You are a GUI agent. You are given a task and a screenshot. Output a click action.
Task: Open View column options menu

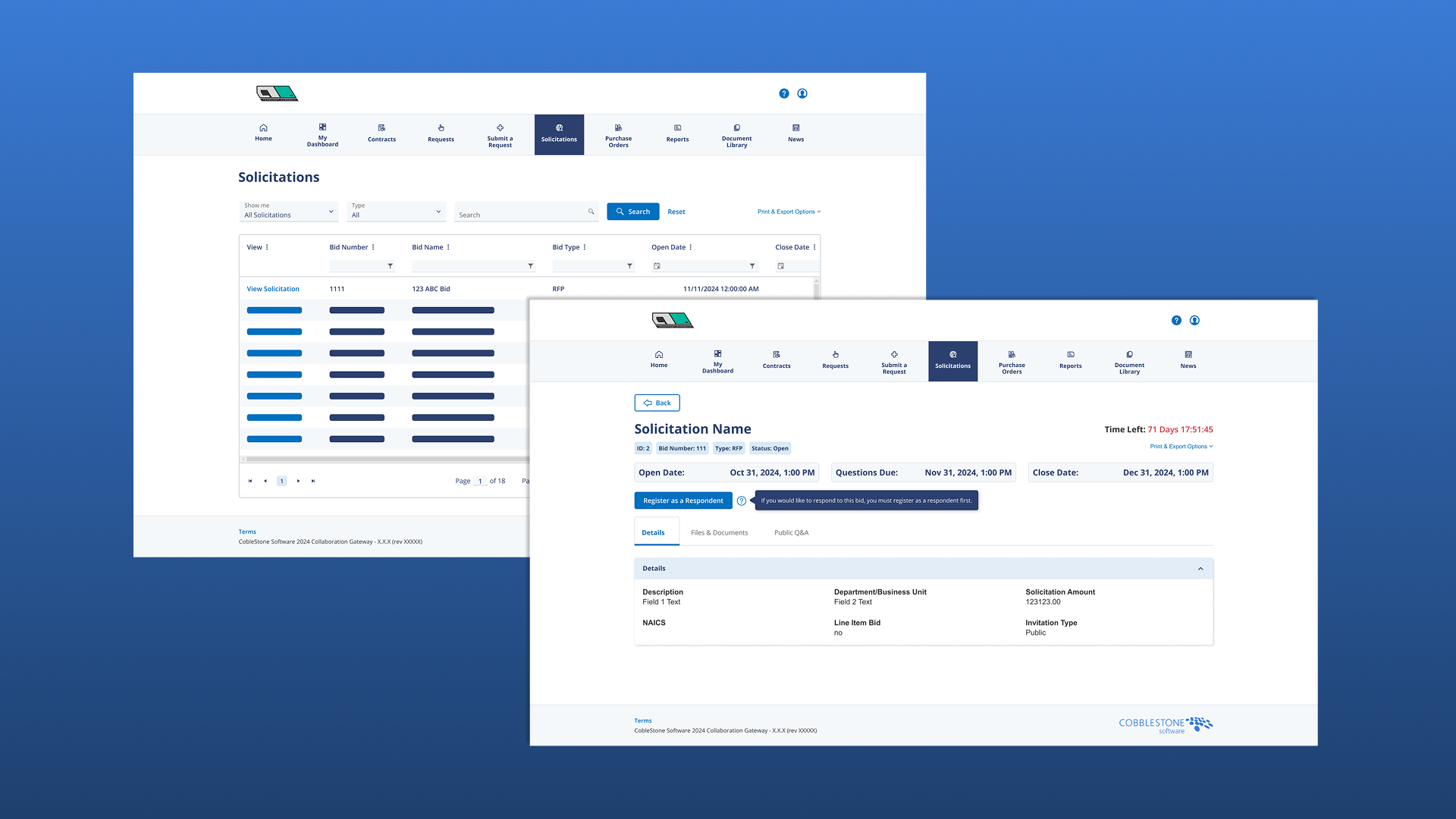pos(267,247)
